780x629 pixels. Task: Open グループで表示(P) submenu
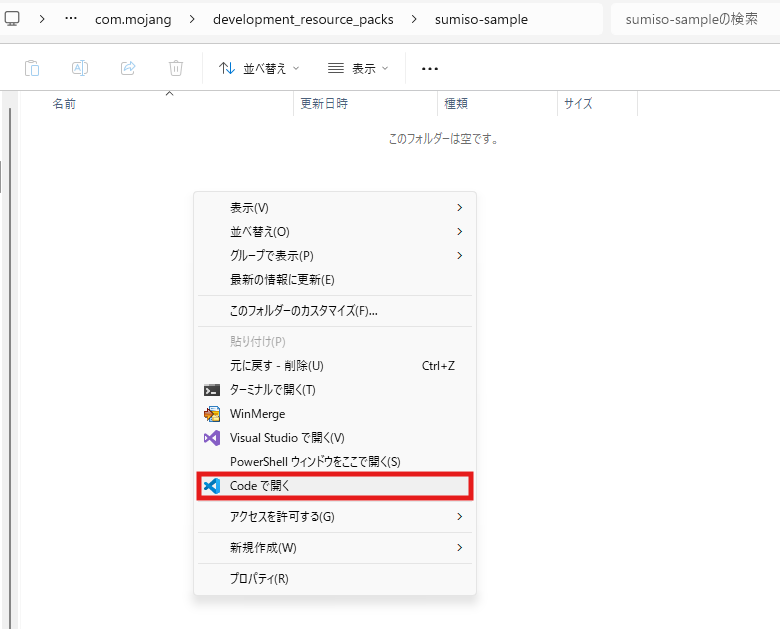[335, 255]
